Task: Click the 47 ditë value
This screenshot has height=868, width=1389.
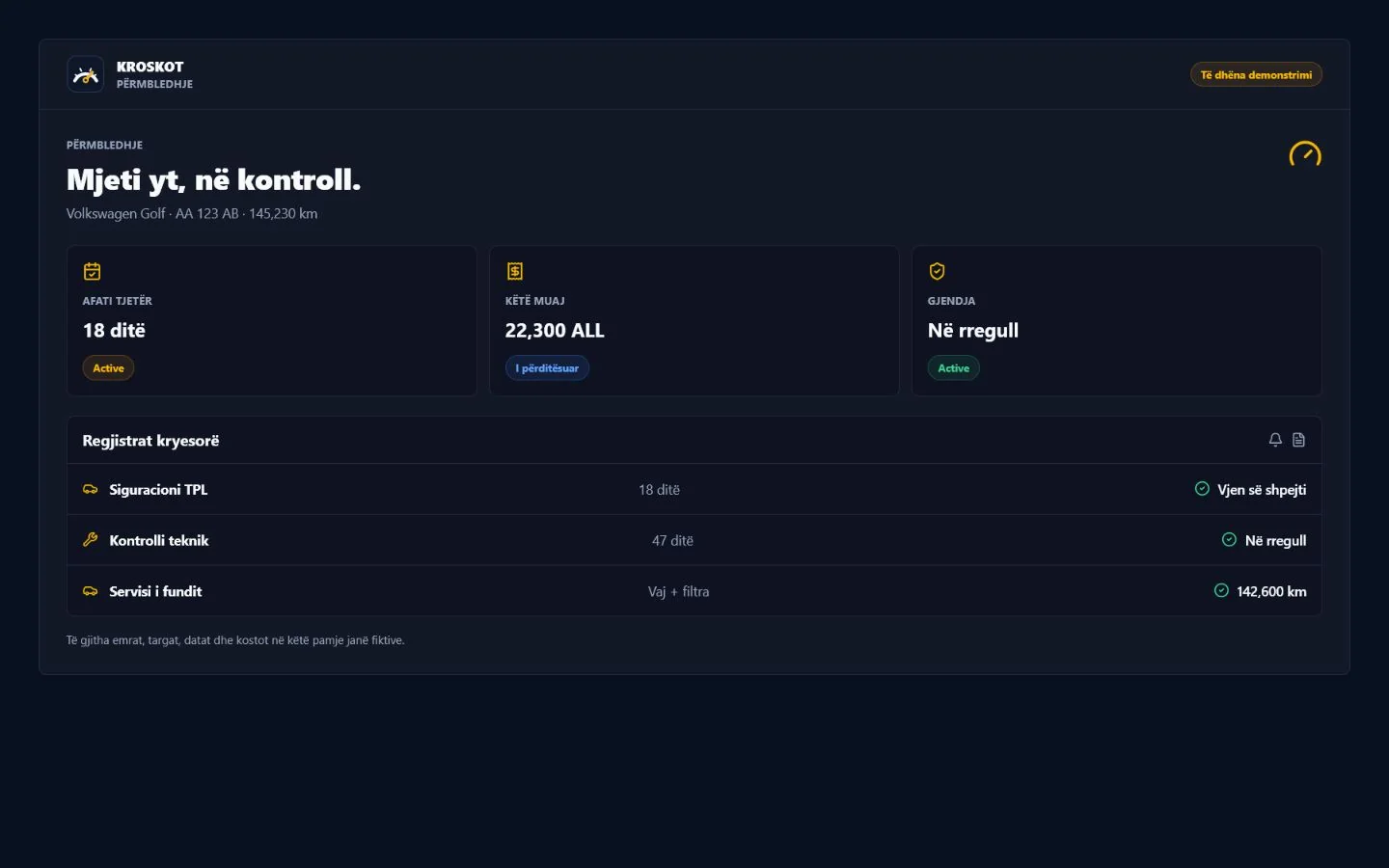Action: (x=672, y=541)
